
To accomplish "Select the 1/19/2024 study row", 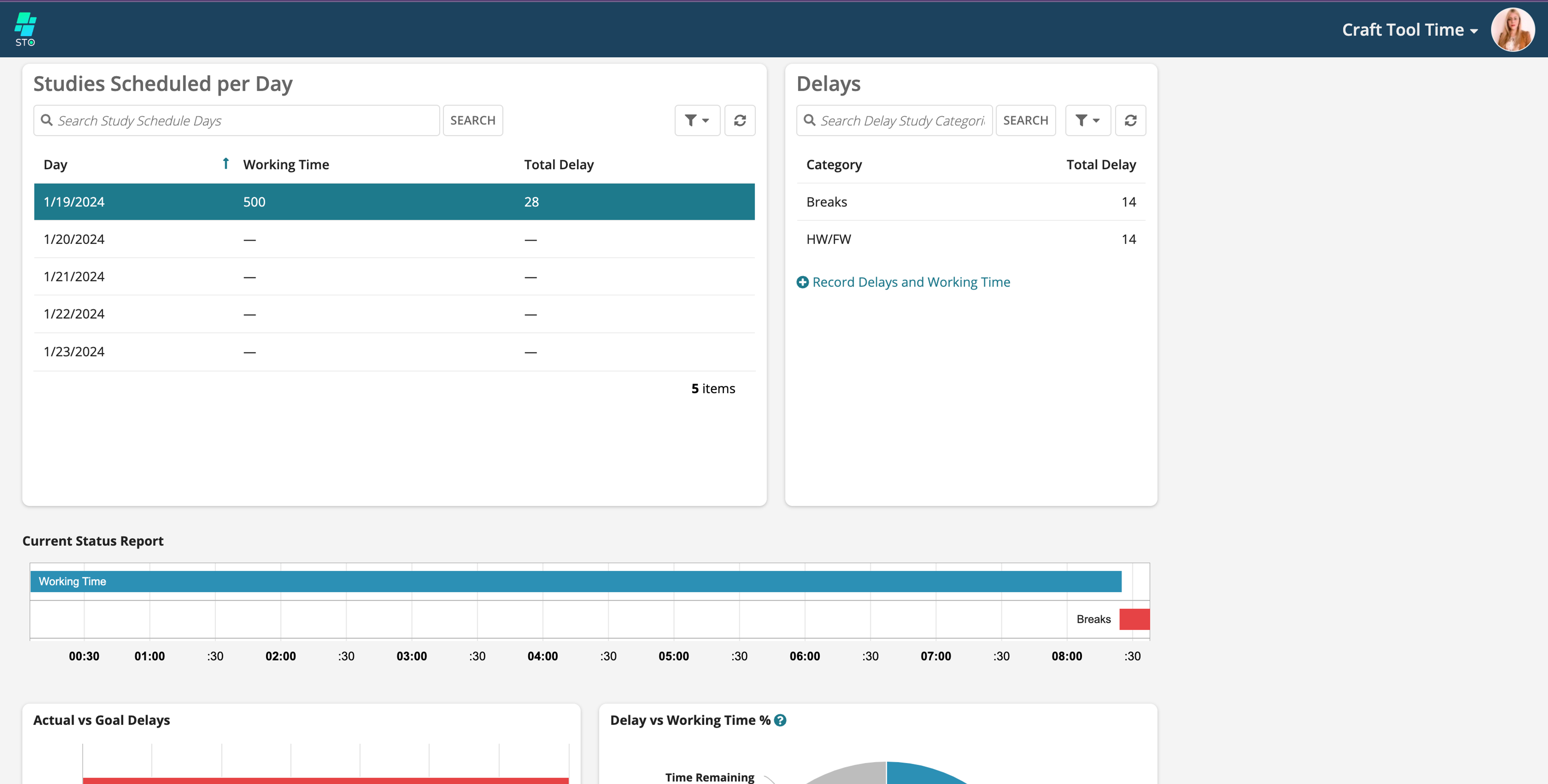I will [394, 202].
